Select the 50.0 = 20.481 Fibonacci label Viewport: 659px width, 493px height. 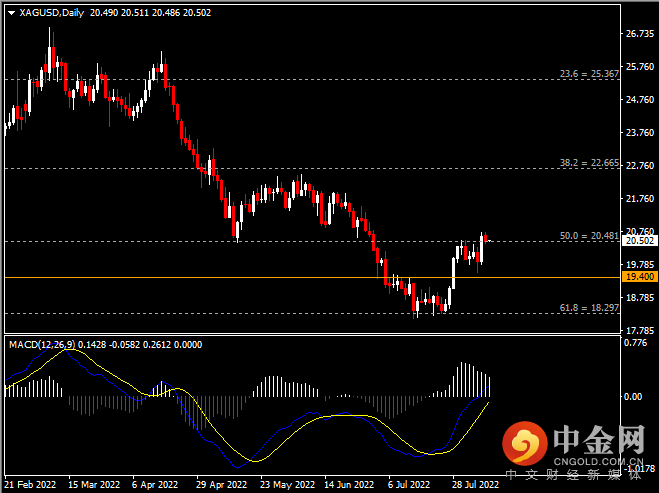click(589, 236)
